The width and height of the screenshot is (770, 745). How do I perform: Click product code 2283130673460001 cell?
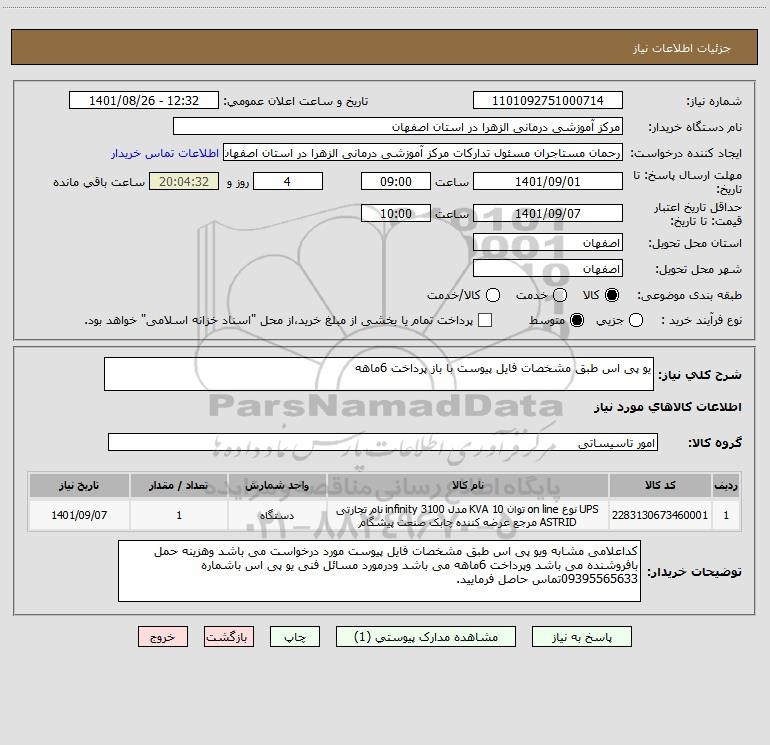pos(660,515)
